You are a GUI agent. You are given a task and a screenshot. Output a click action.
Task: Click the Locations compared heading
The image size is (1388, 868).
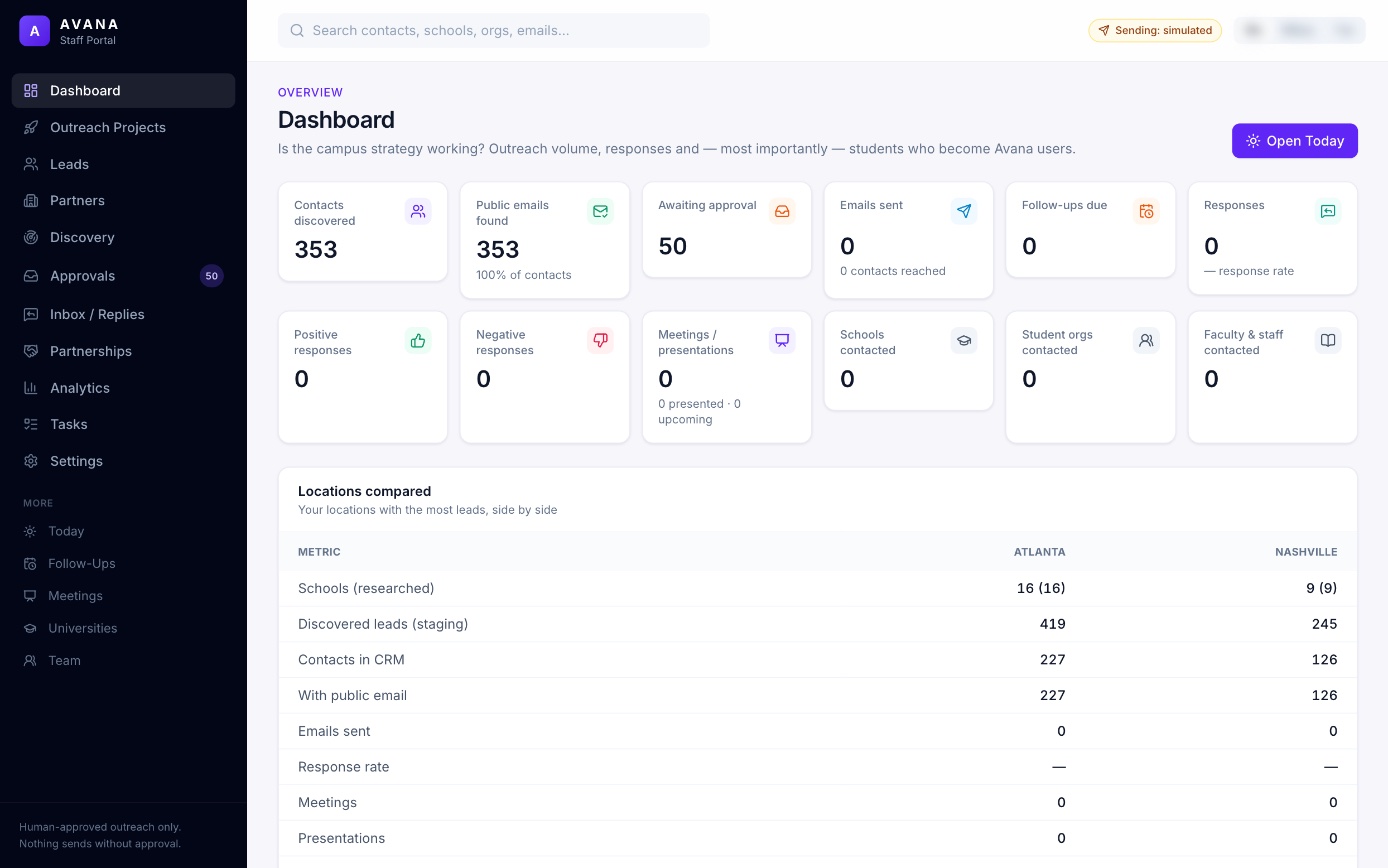click(x=365, y=491)
